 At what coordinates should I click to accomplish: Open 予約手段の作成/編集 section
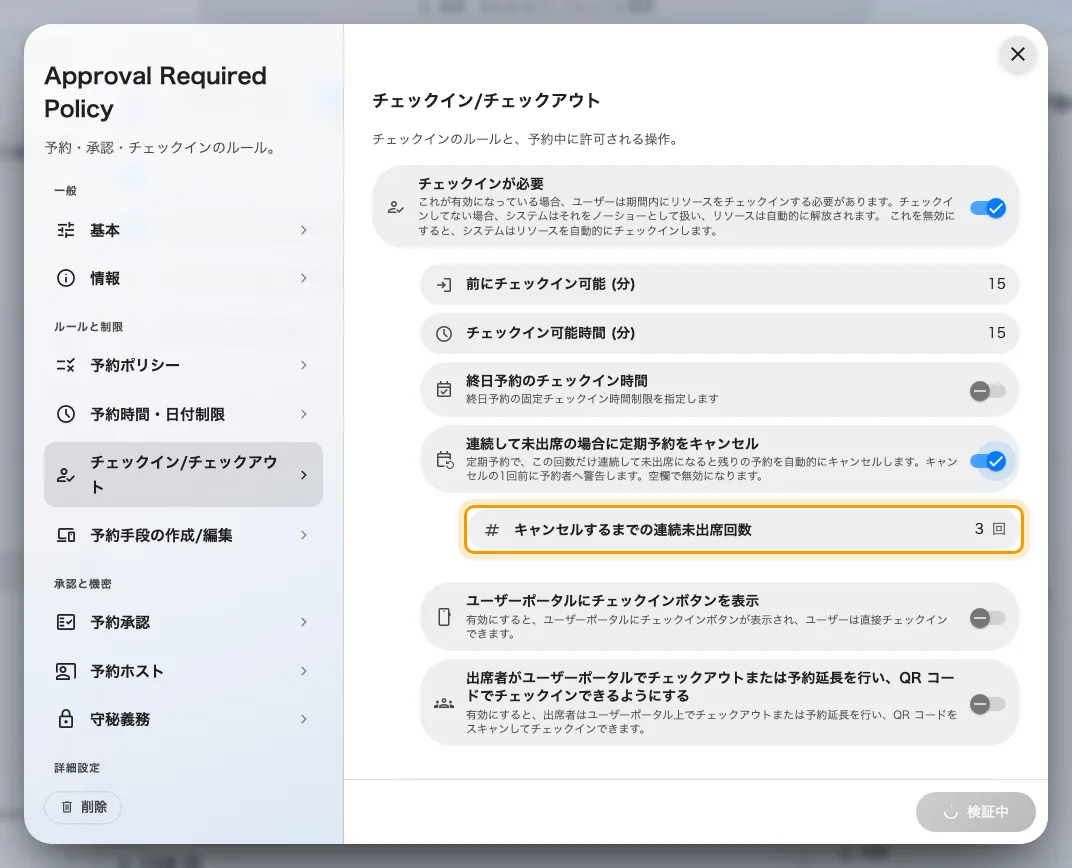click(183, 535)
